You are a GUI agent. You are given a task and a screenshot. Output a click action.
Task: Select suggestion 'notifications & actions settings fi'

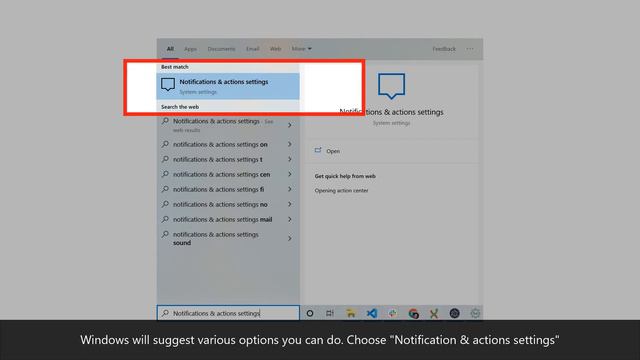pyautogui.click(x=228, y=189)
